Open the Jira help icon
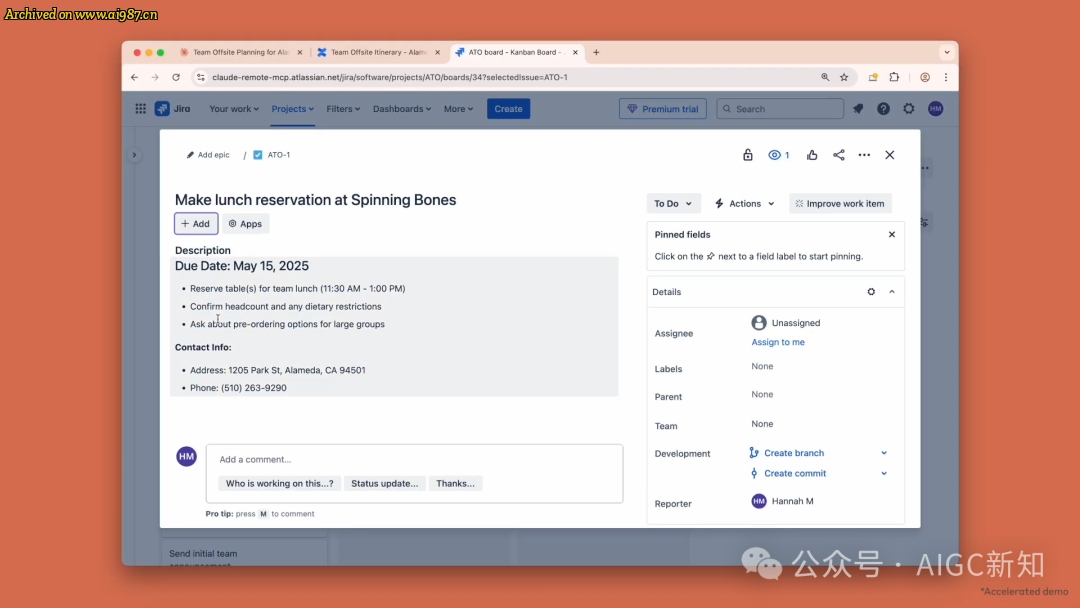The image size is (1080, 608). pyautogui.click(x=883, y=109)
